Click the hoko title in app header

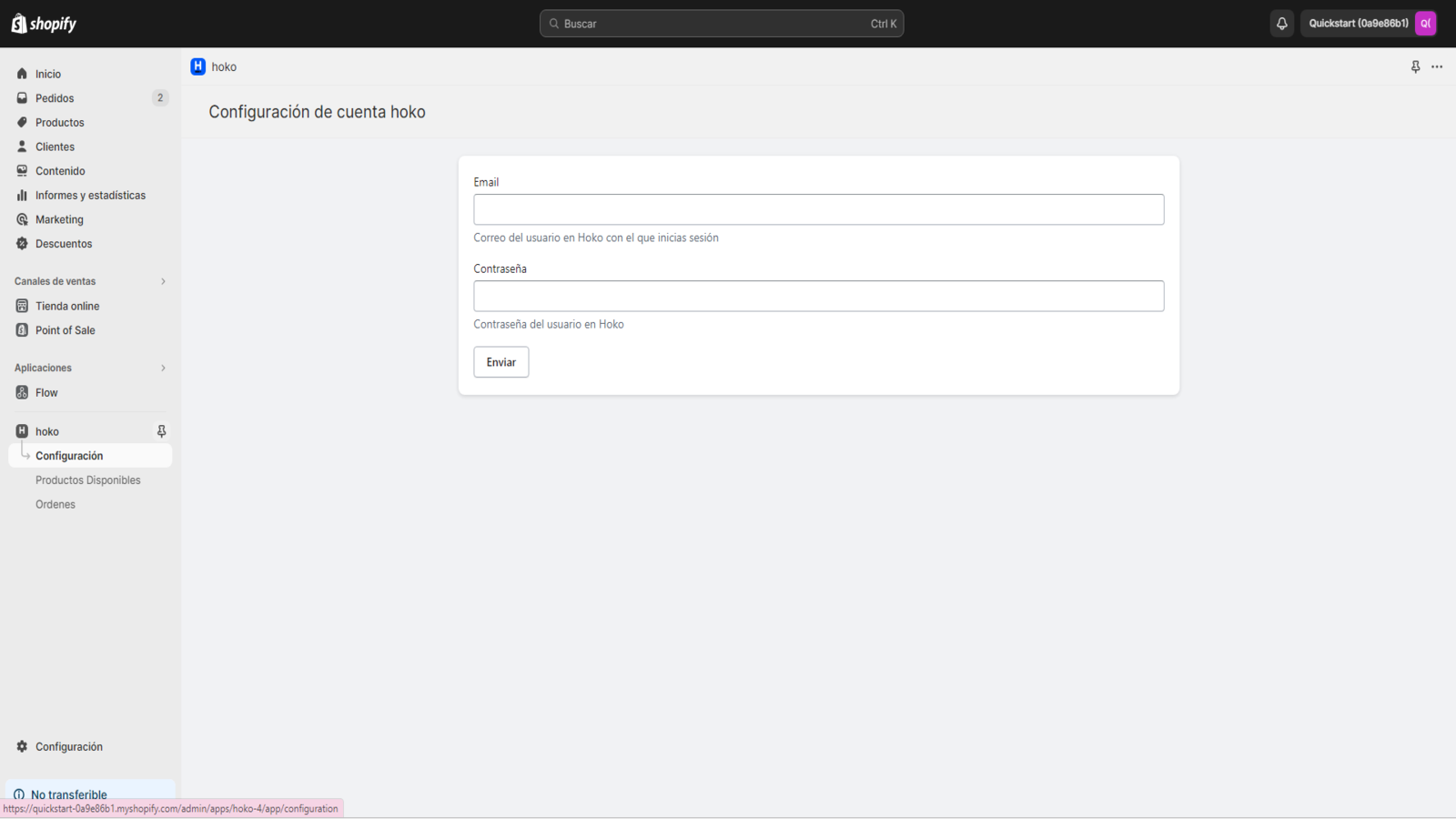tap(224, 66)
